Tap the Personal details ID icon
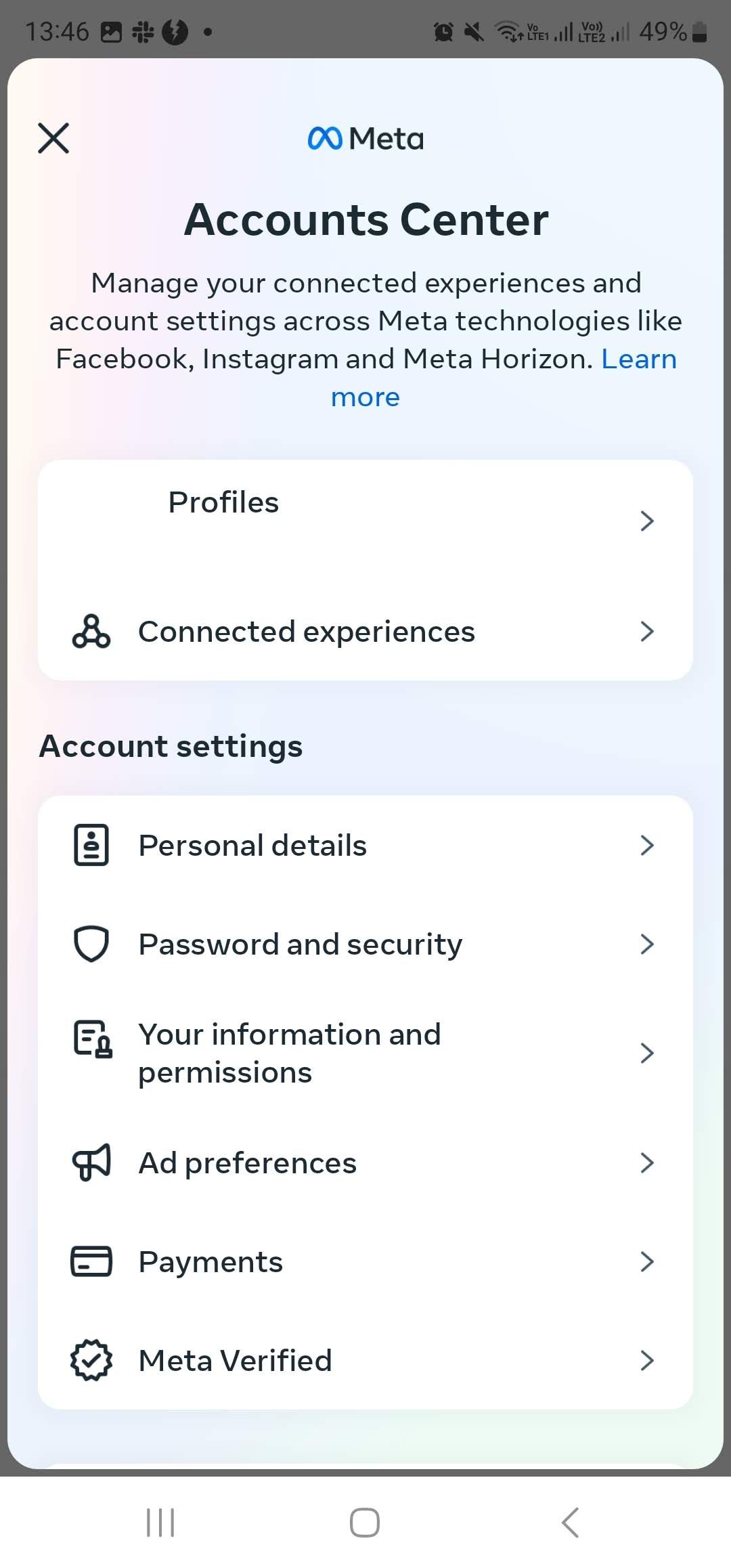This screenshot has height=1568, width=731. tap(91, 845)
